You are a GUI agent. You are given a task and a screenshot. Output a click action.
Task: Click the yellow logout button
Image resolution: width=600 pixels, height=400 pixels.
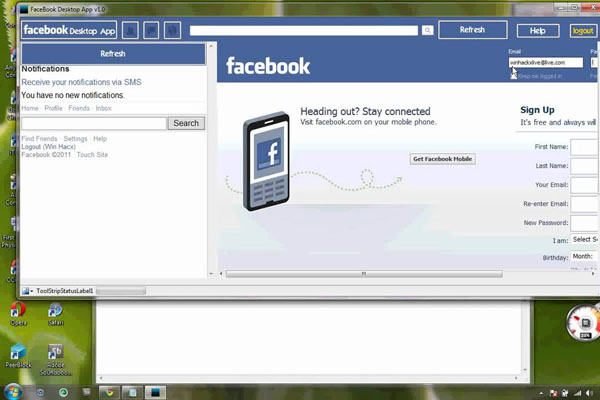[583, 31]
